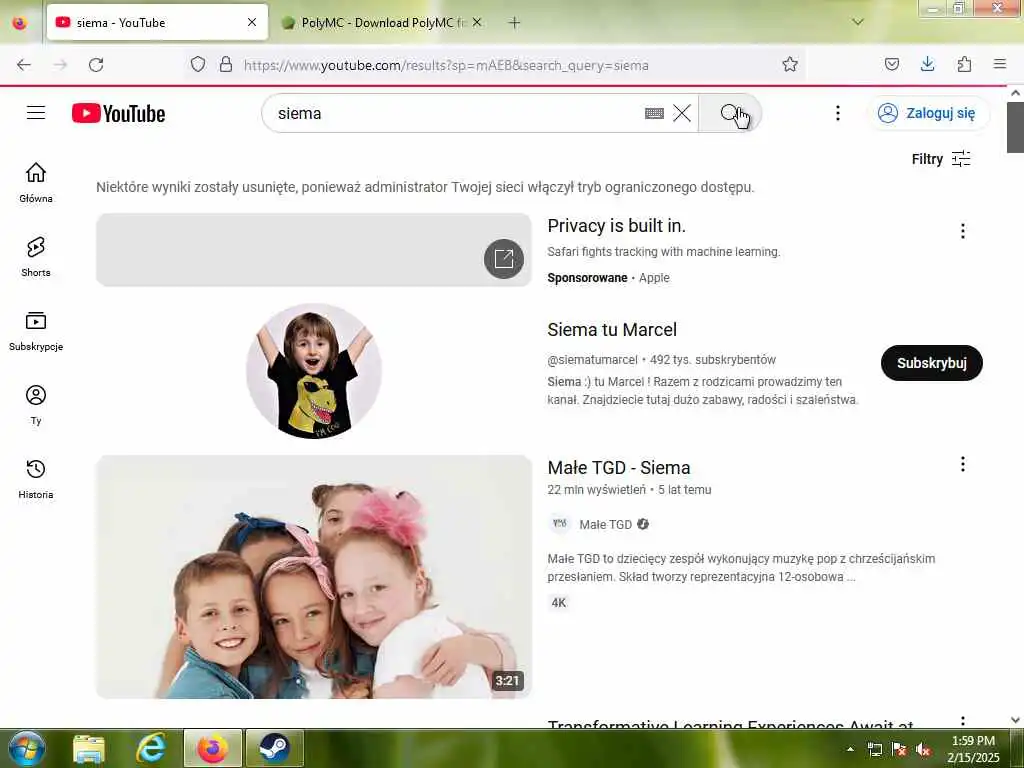Open the extensions puzzle icon
1024x768 pixels.
click(x=964, y=64)
